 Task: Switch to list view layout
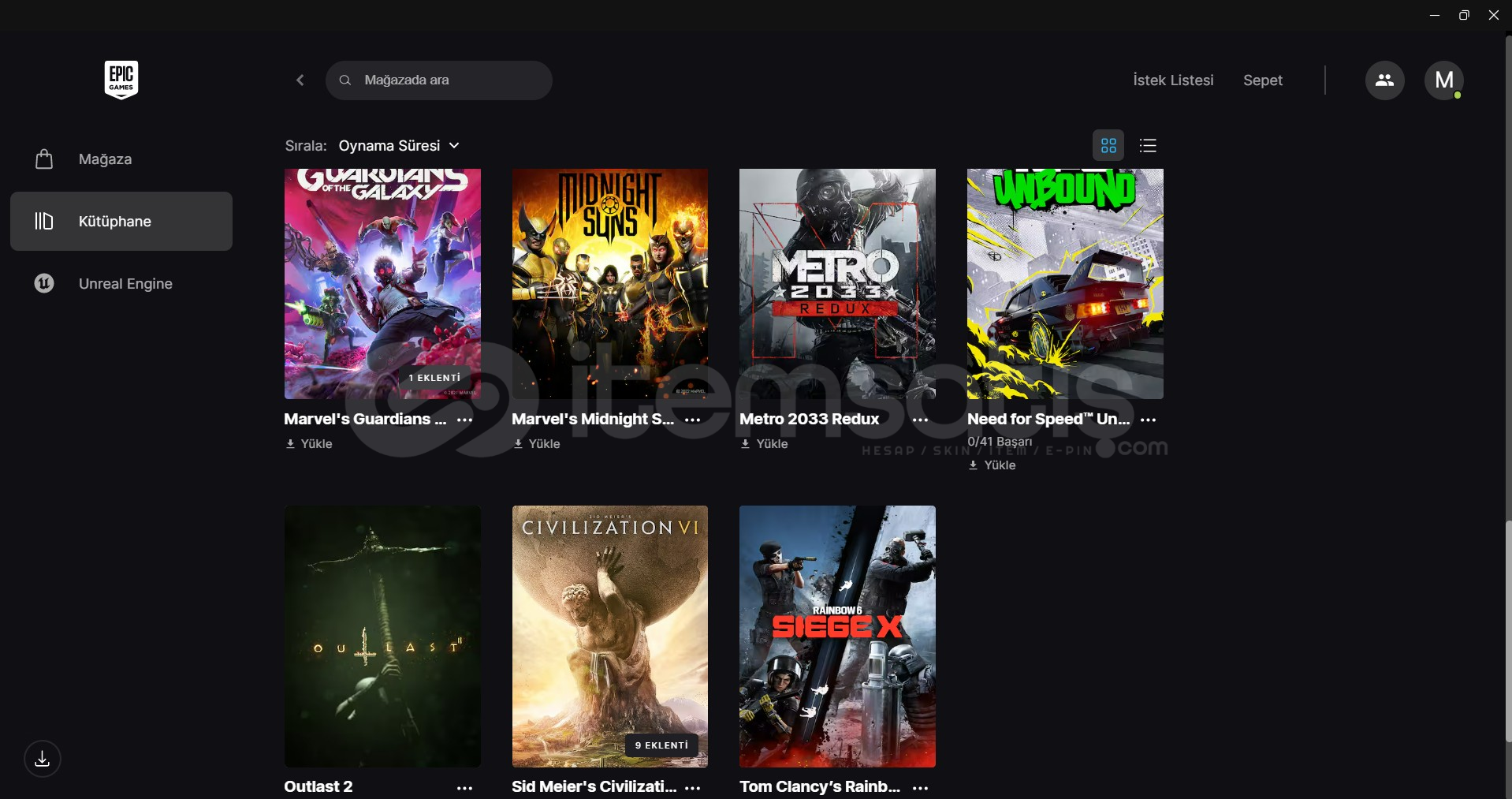click(1148, 146)
